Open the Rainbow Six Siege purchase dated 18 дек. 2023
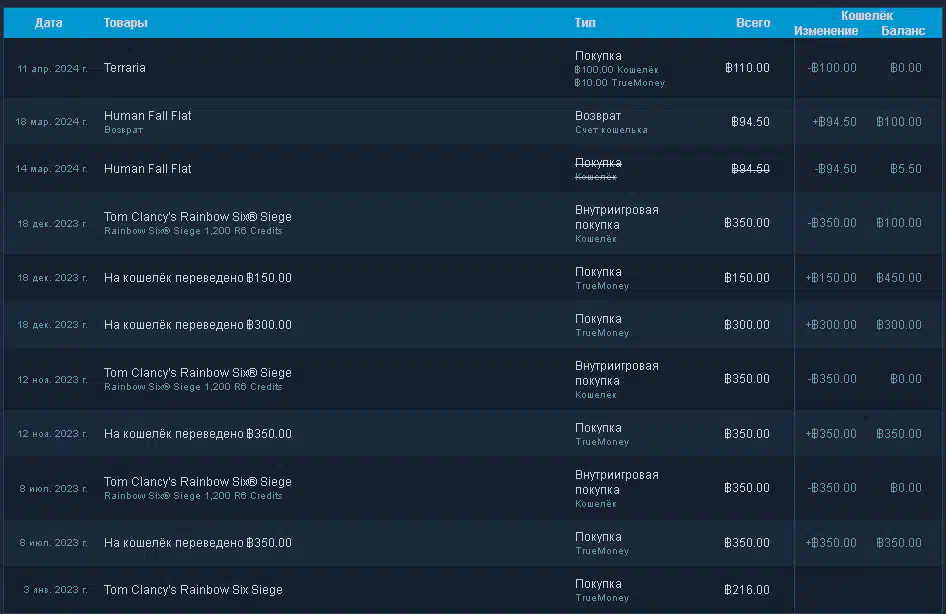Screen dimensions: 946x614 tap(197, 217)
